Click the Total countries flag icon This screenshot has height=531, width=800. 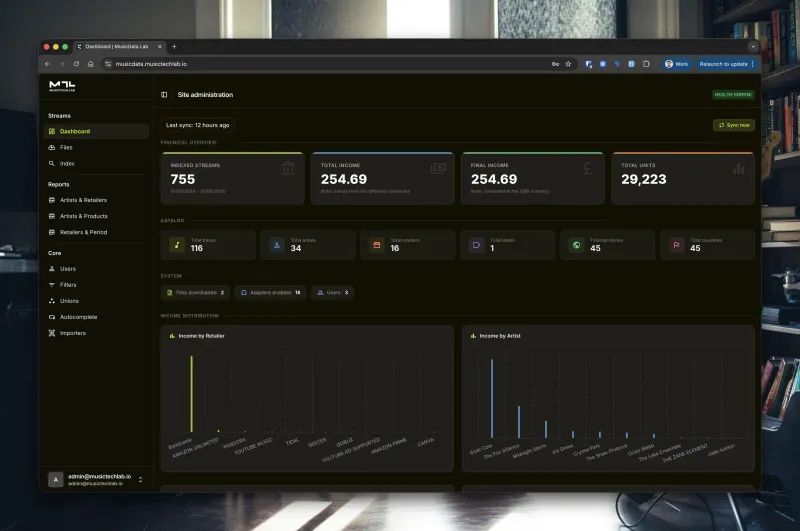click(677, 245)
